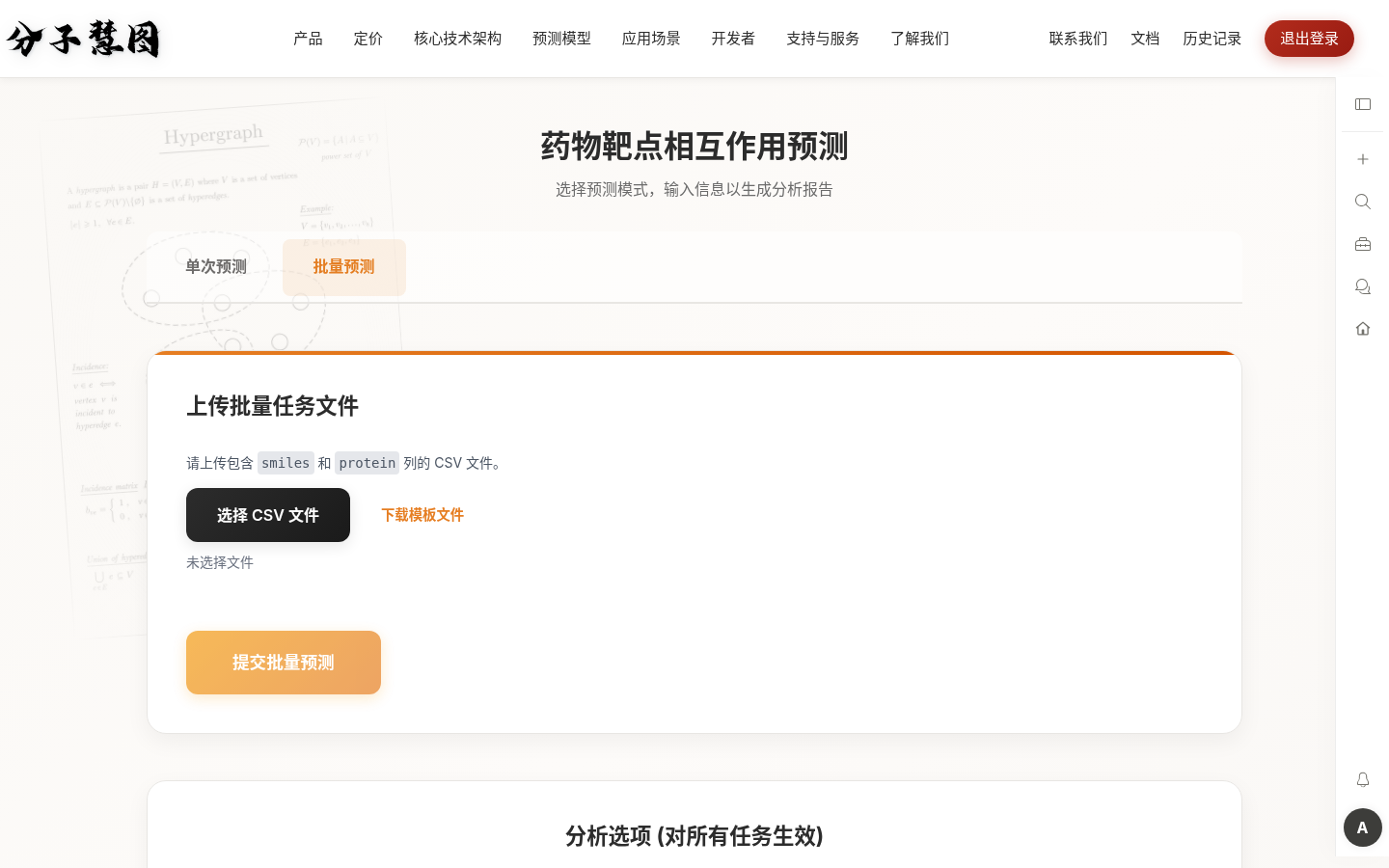
Task: Click the 分子慧图 calligraphy logo
Action: [x=83, y=39]
